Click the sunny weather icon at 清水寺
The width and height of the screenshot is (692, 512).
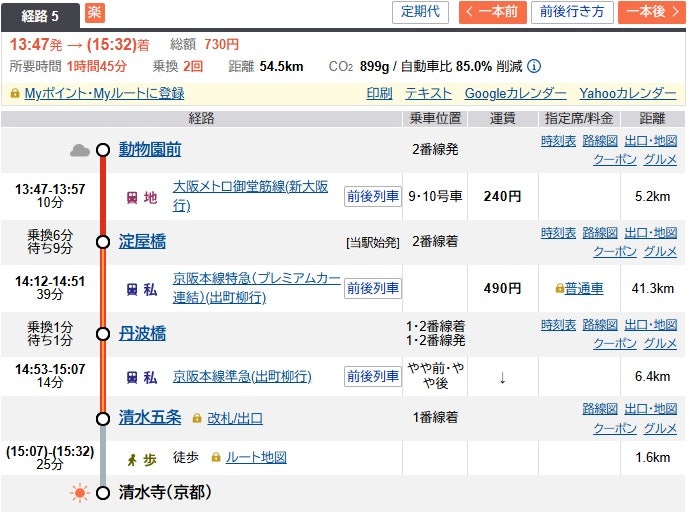[x=80, y=492]
